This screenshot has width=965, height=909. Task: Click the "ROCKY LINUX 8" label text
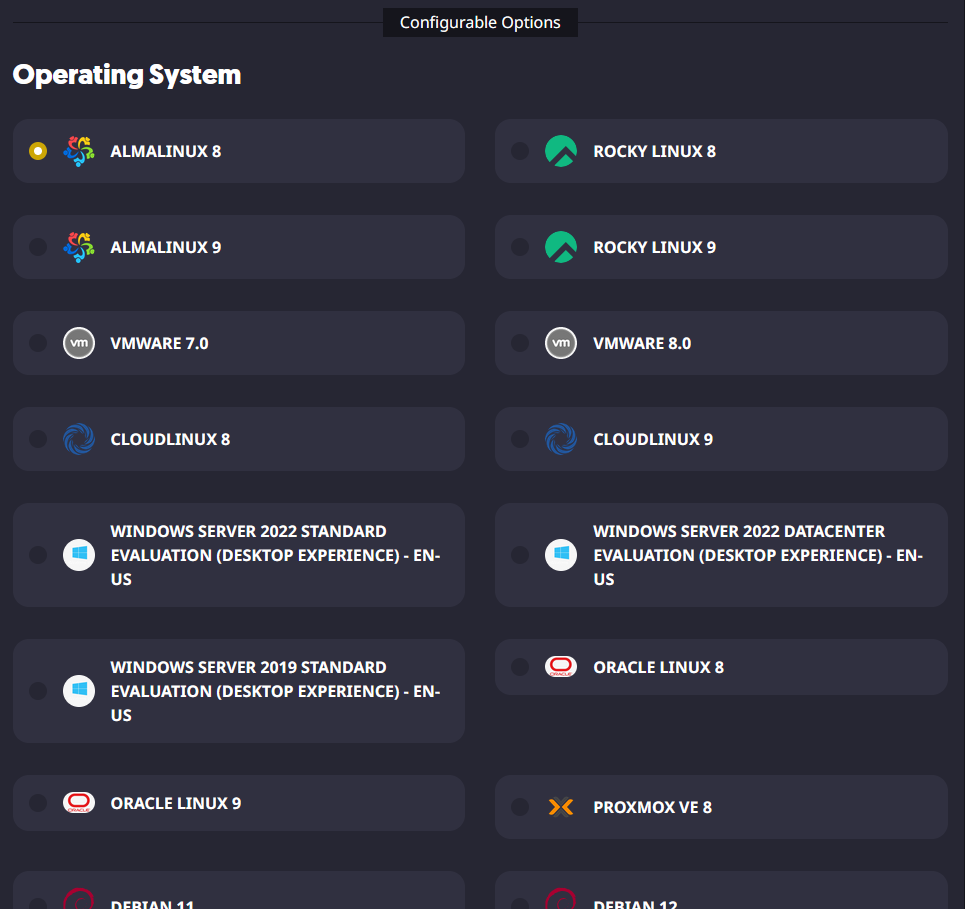click(654, 151)
